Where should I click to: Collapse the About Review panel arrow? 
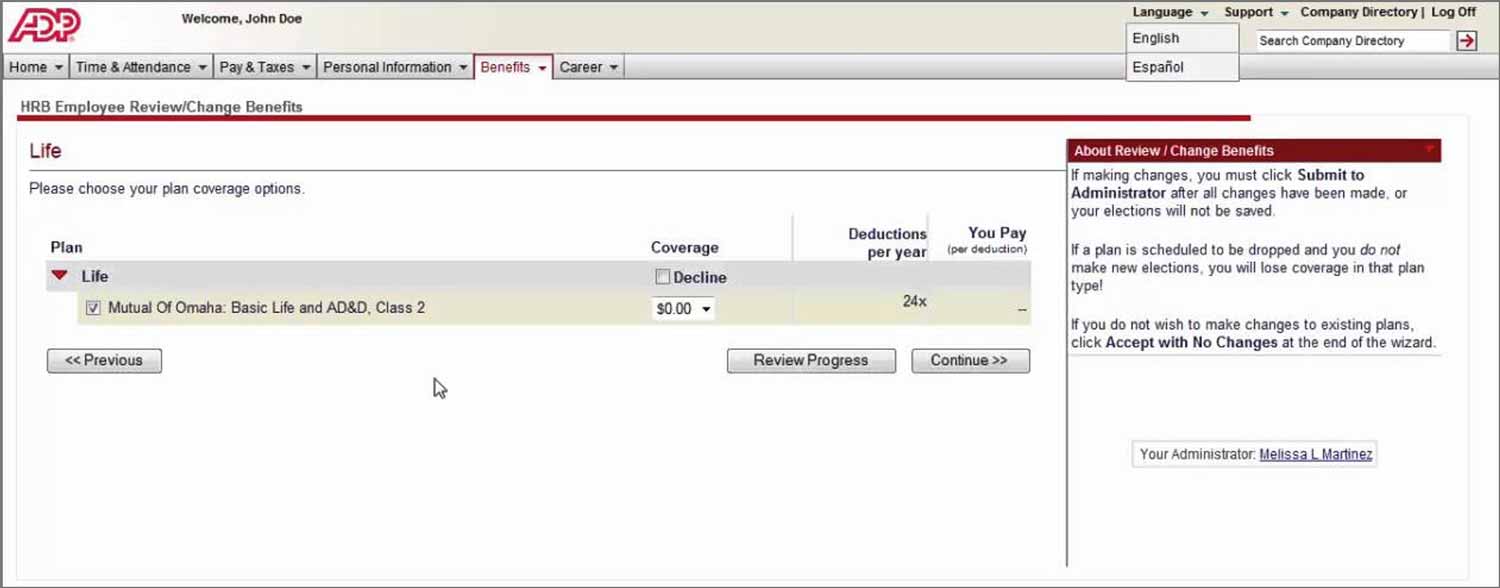pyautogui.click(x=1429, y=150)
